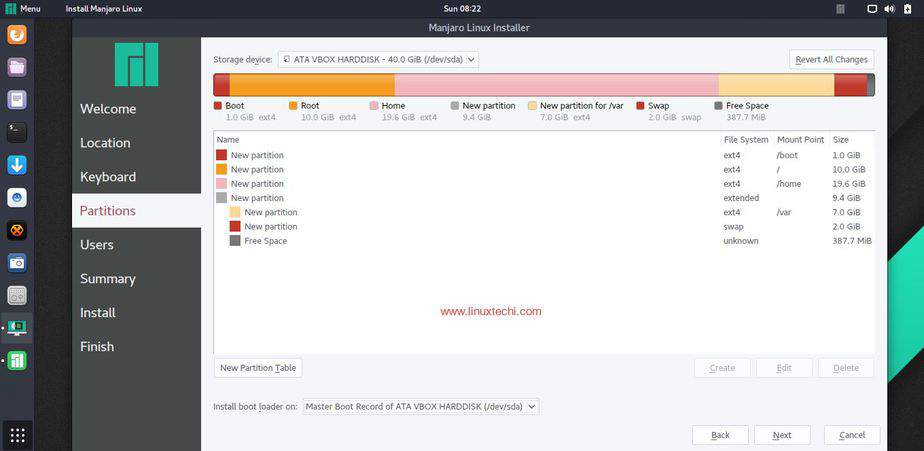Image resolution: width=924 pixels, height=451 pixels.
Task: Click the Partitions step in sidebar
Action: coord(137,210)
